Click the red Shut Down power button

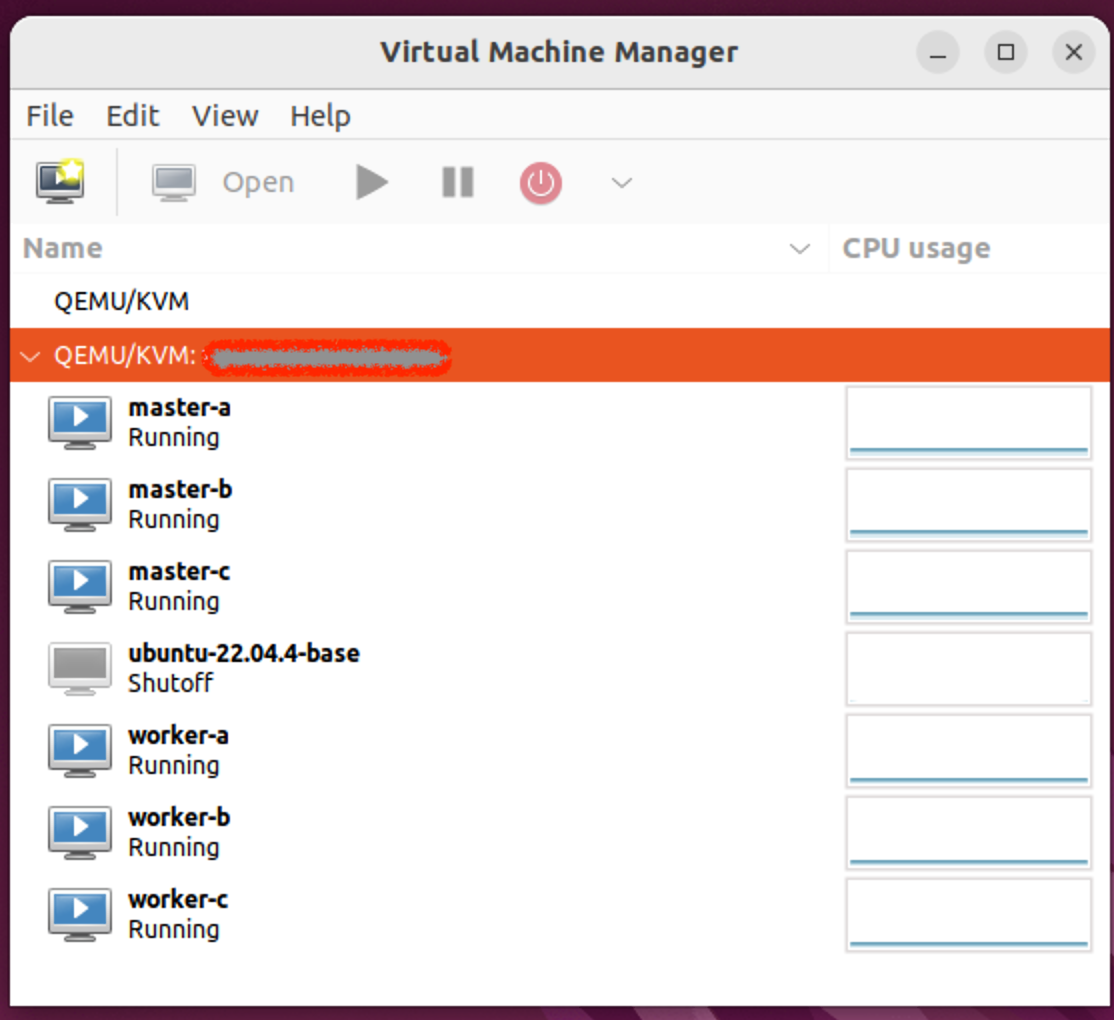(541, 183)
